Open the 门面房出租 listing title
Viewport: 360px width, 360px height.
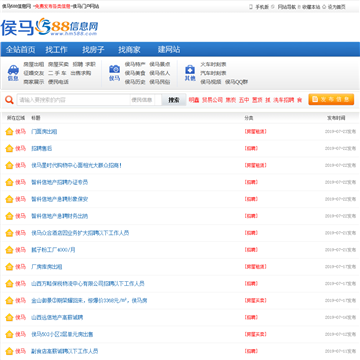point(44,132)
